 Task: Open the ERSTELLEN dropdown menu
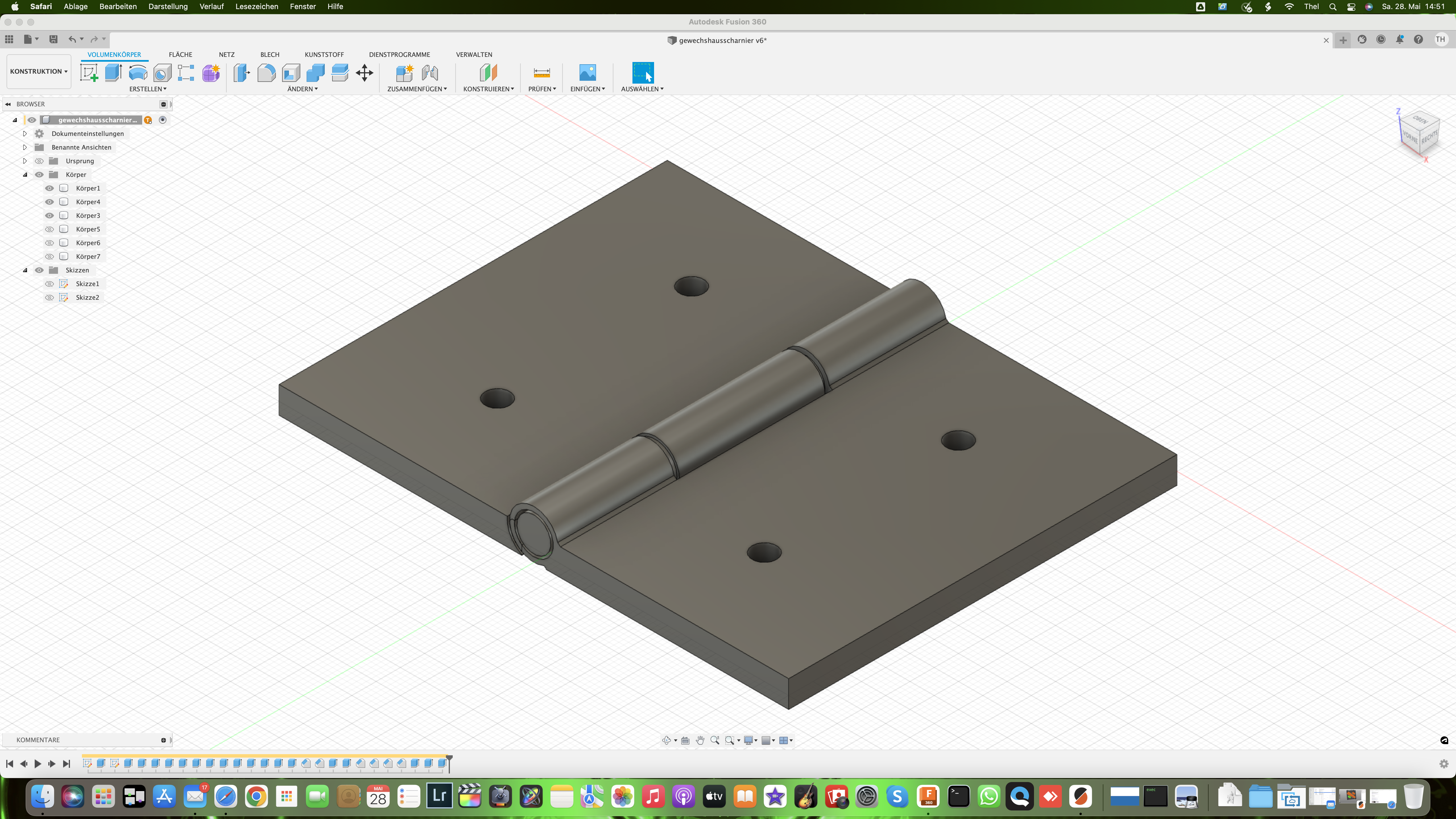point(148,89)
